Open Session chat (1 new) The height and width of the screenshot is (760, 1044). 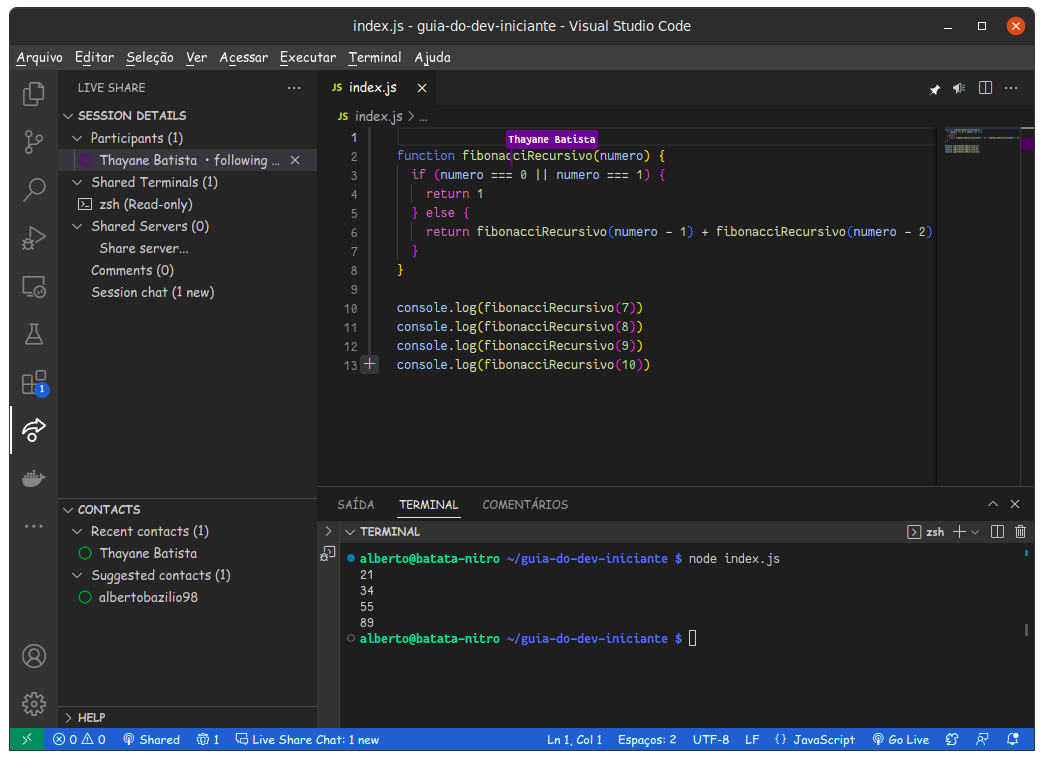tap(152, 292)
